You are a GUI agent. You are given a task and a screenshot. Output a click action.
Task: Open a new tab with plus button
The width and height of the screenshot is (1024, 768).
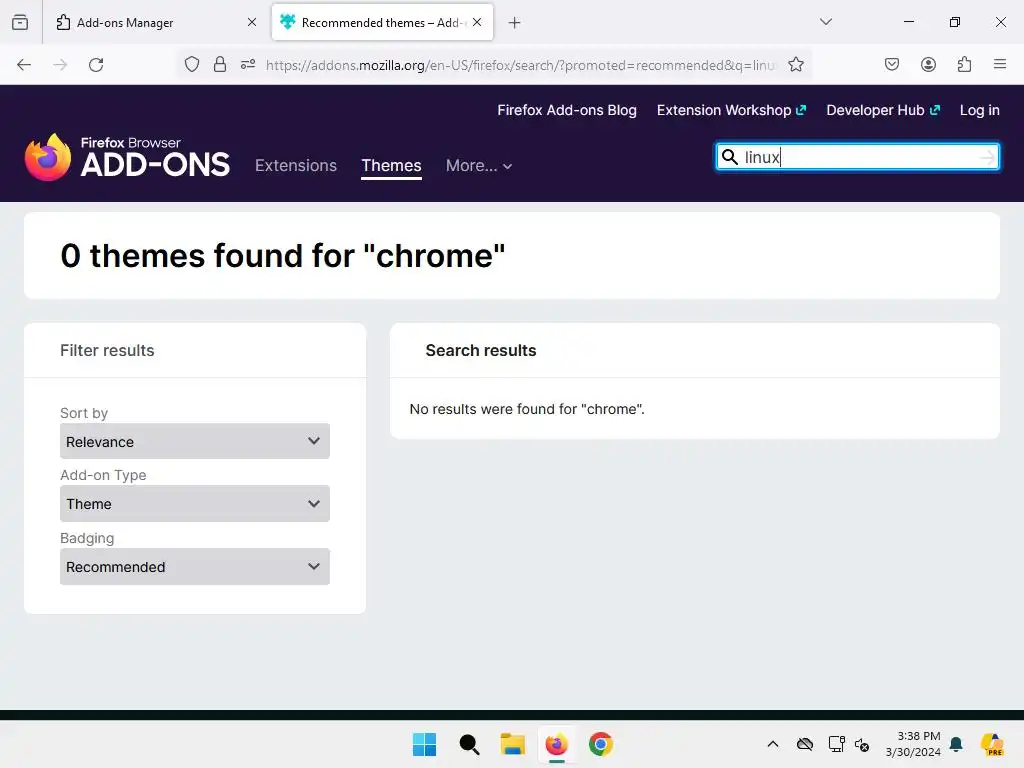(x=515, y=23)
